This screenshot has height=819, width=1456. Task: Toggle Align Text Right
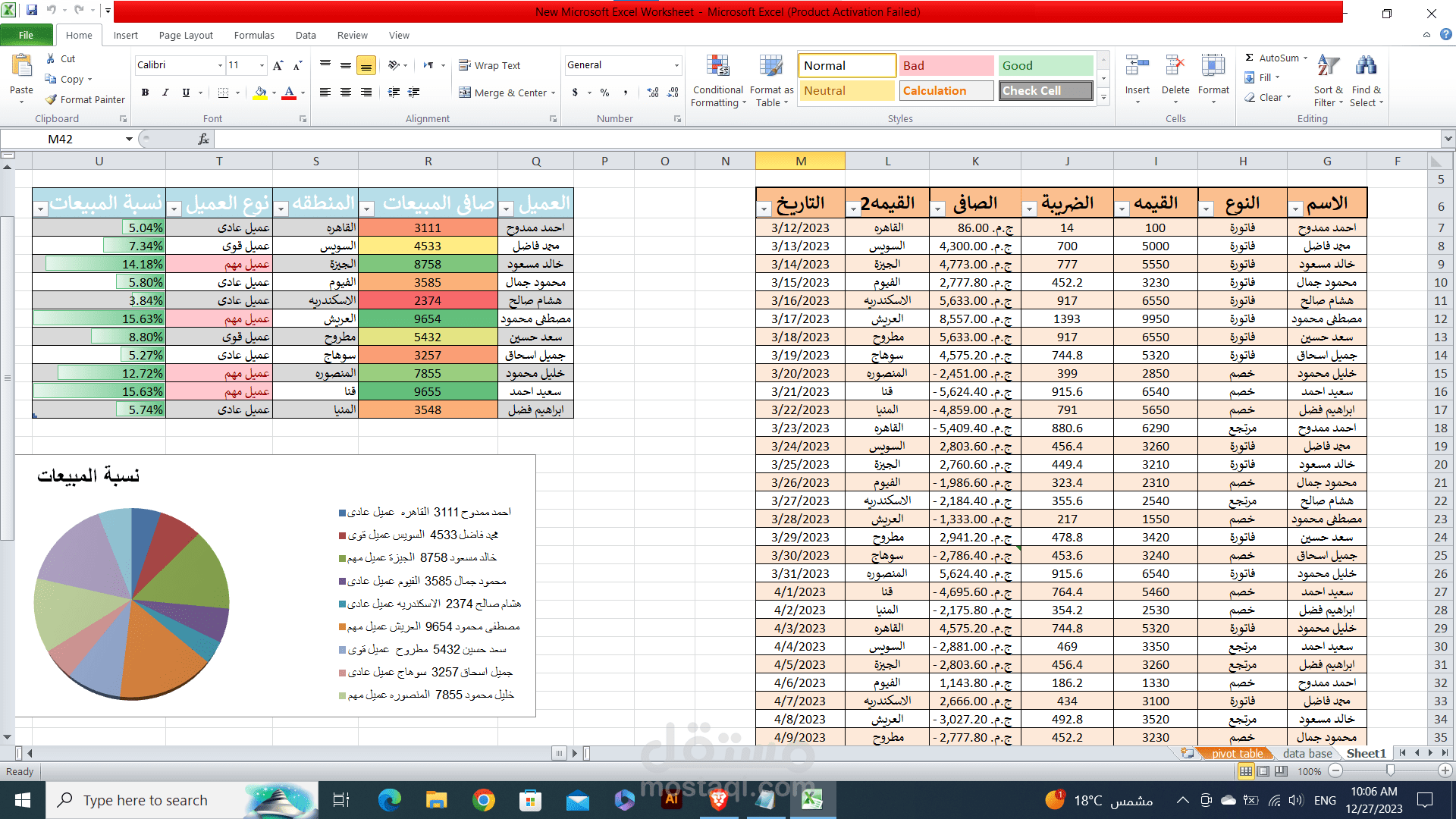click(366, 93)
